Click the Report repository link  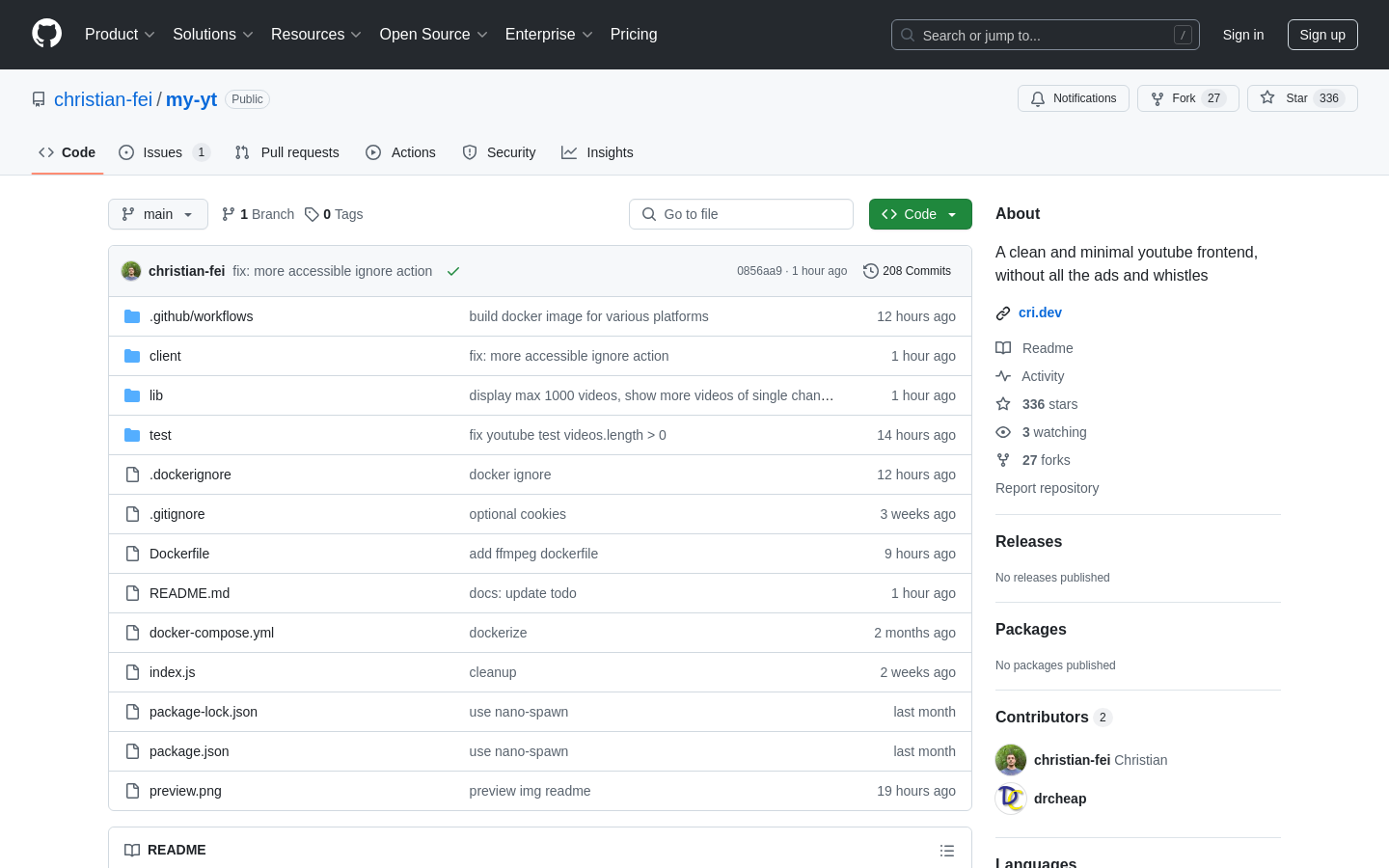point(1047,488)
